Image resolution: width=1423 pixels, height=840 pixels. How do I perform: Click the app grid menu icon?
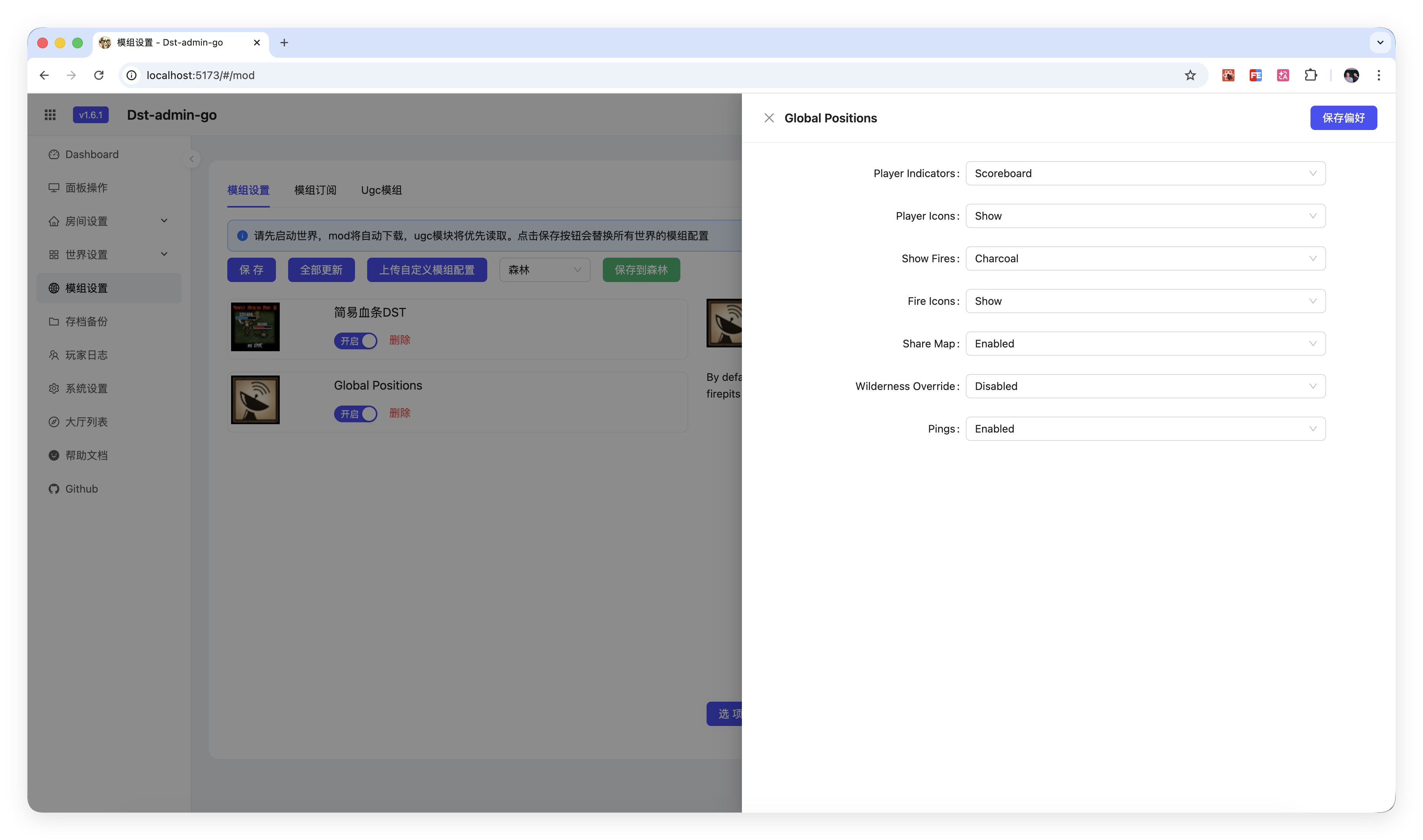click(x=50, y=115)
